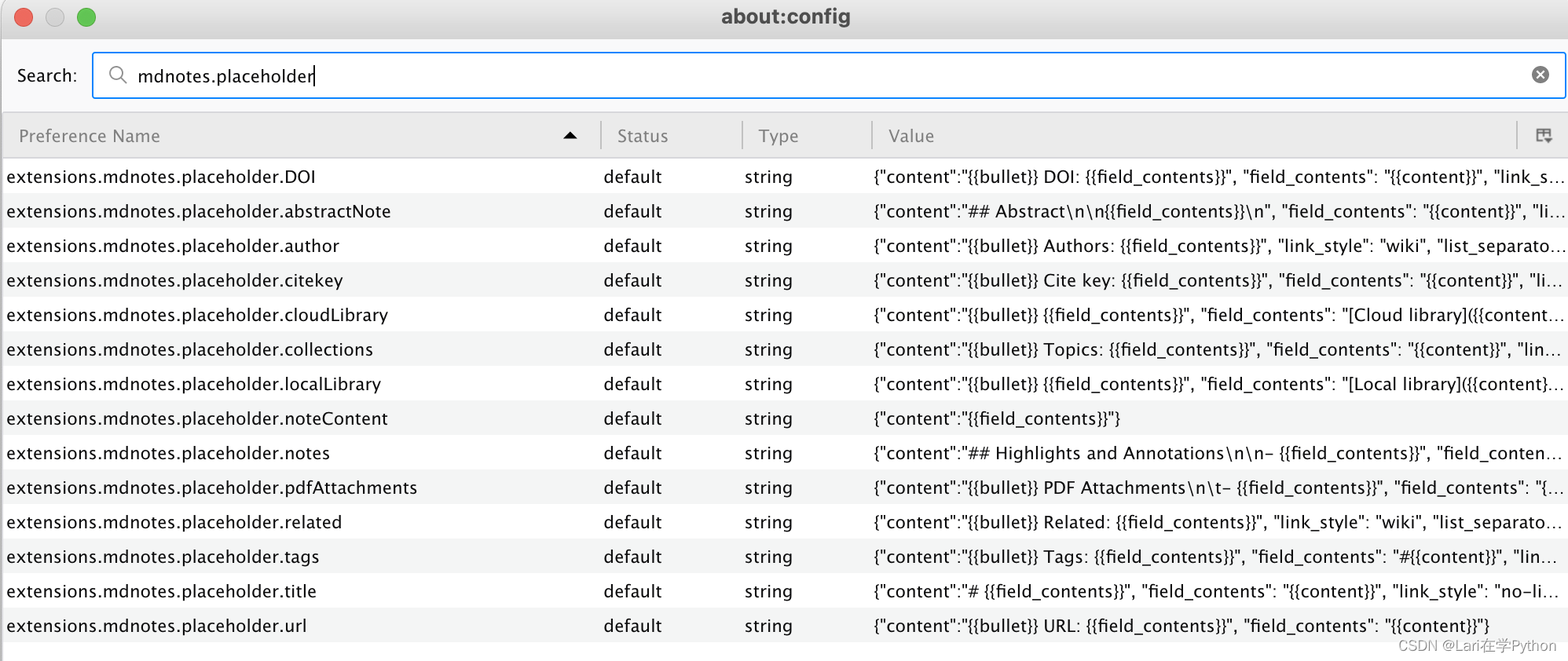Viewport: 1568px width, 661px height.
Task: Click the DOI row value cell
Action: pyautogui.click(x=1219, y=177)
